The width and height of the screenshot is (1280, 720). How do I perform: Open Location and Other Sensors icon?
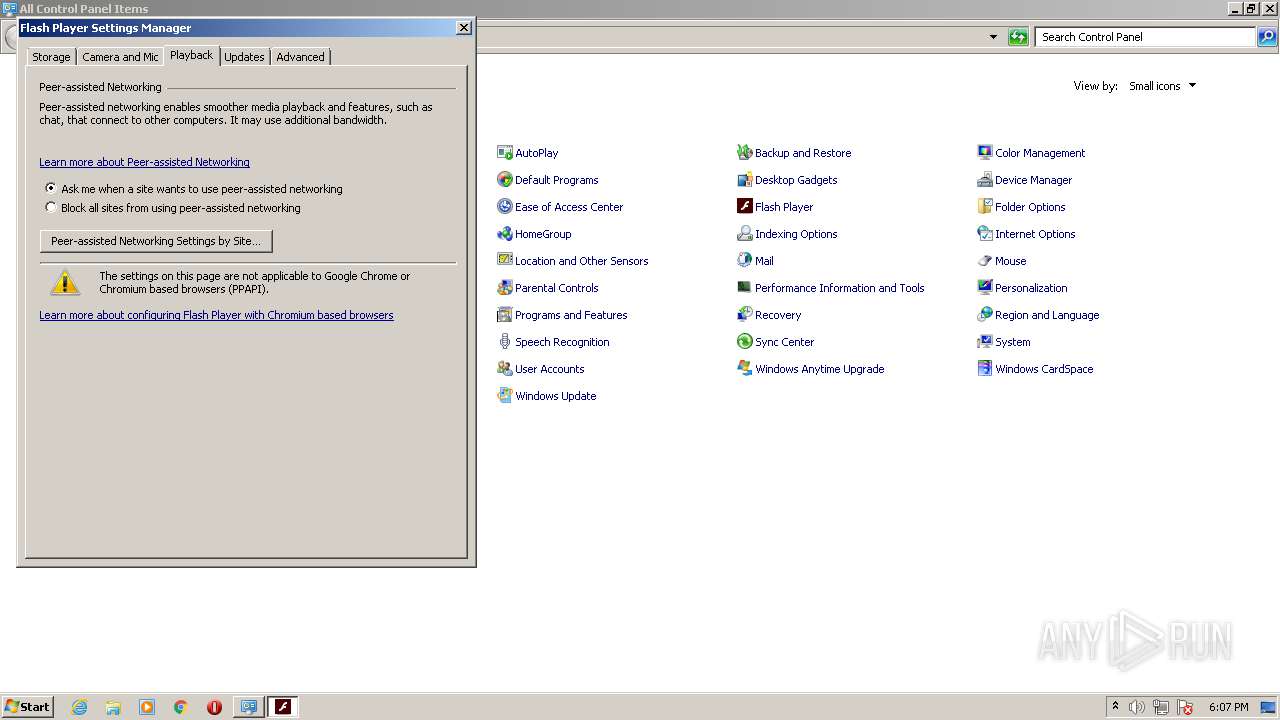pos(572,261)
